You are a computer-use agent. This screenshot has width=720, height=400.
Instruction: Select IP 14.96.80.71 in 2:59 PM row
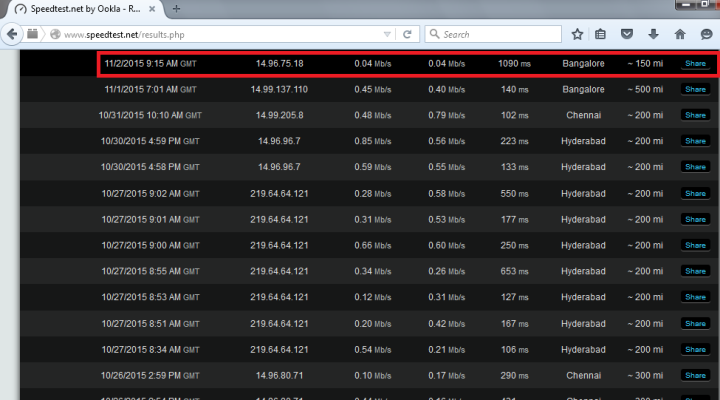[279, 375]
